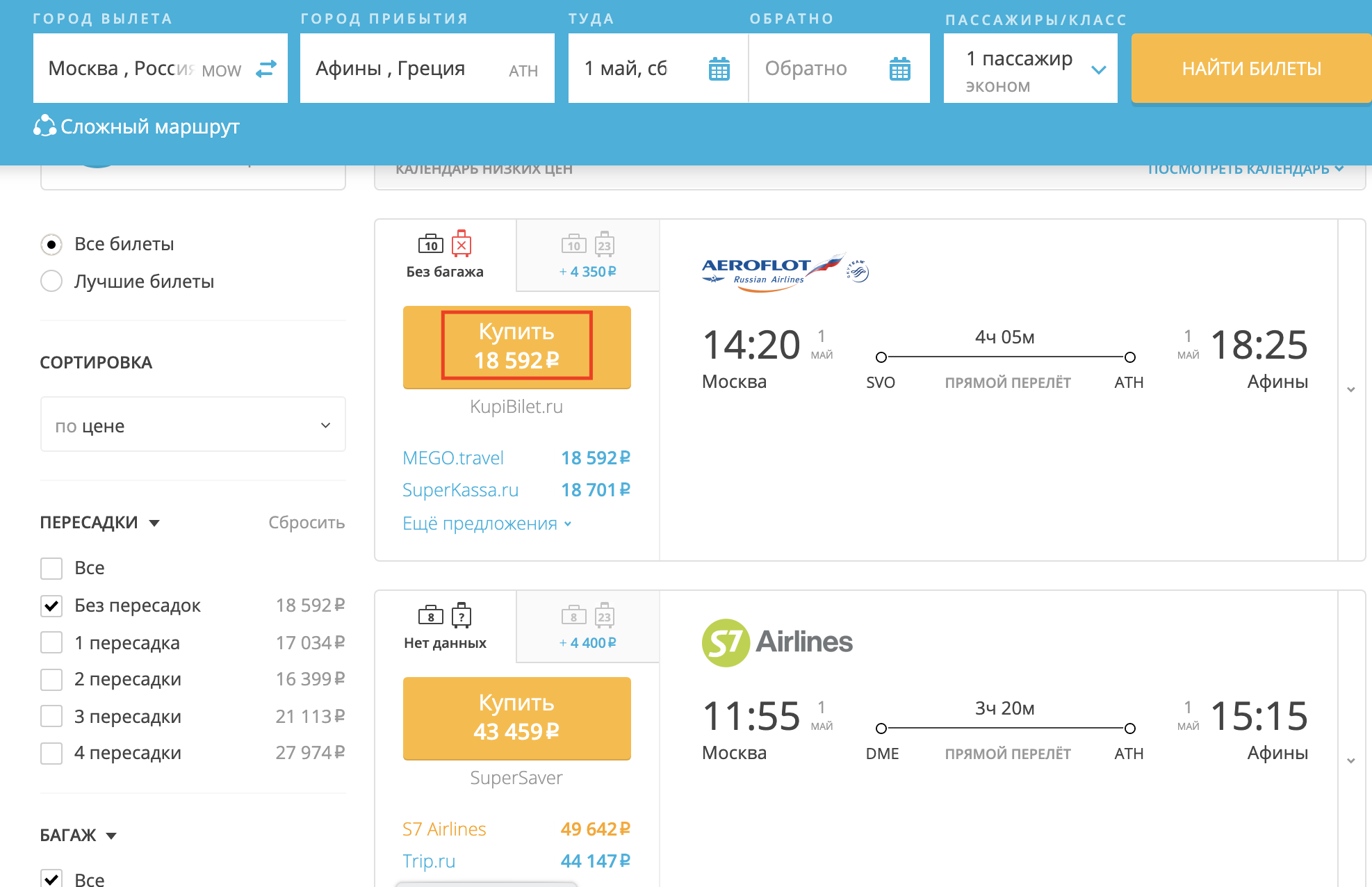Uncheck the Без пересадок checkbox
Screen dimensions: 1372x887
[51, 605]
